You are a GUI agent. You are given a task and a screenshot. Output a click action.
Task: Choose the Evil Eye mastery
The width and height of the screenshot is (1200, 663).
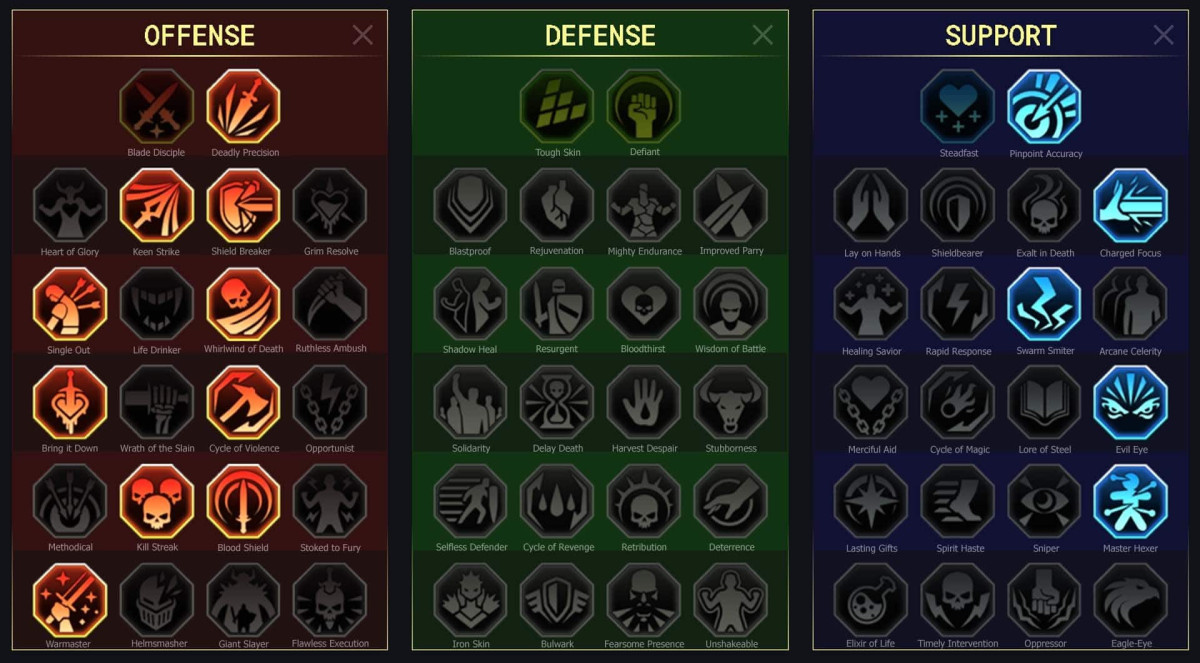coord(1131,402)
